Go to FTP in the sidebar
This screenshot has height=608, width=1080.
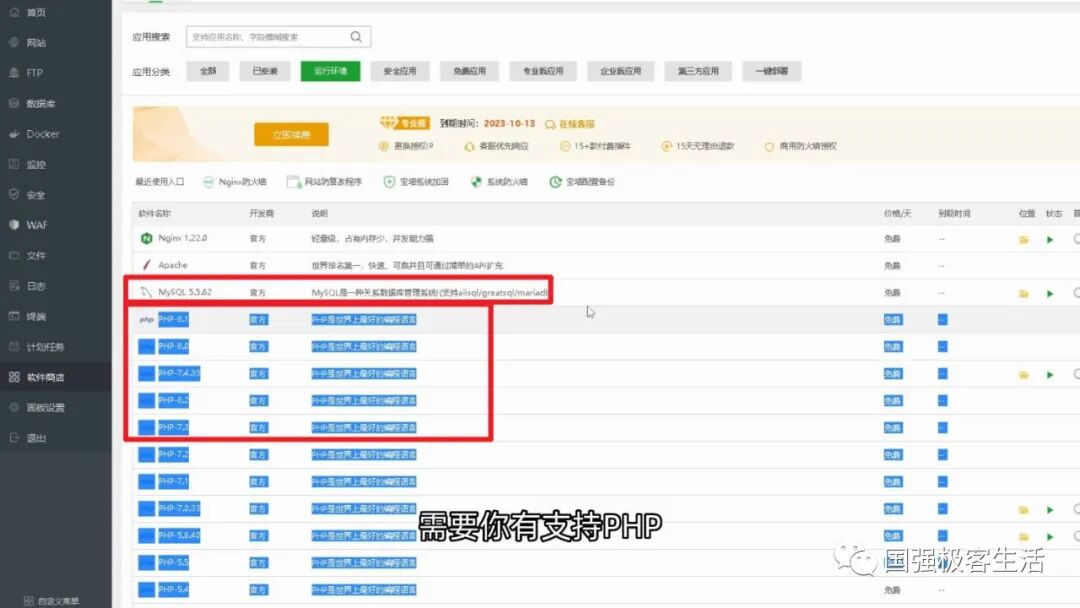tap(34, 73)
